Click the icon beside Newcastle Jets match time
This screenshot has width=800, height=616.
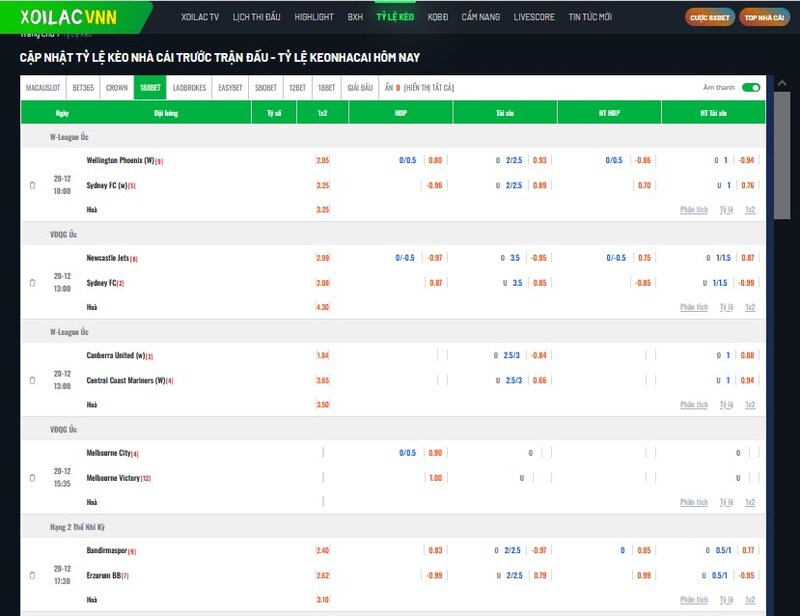click(32, 283)
